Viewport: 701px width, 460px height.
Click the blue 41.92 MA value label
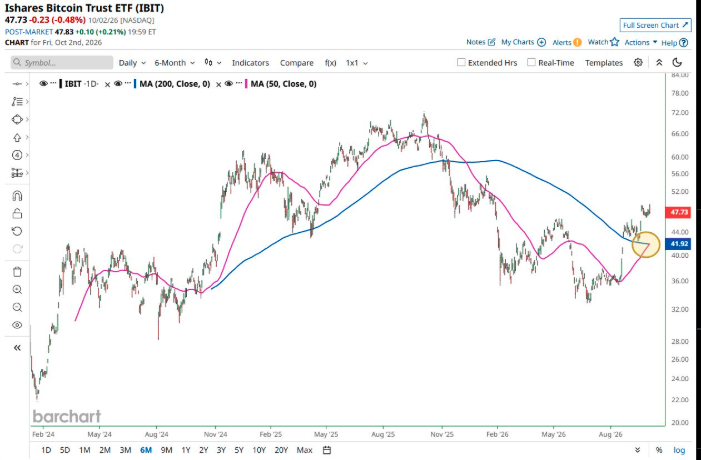(679, 244)
